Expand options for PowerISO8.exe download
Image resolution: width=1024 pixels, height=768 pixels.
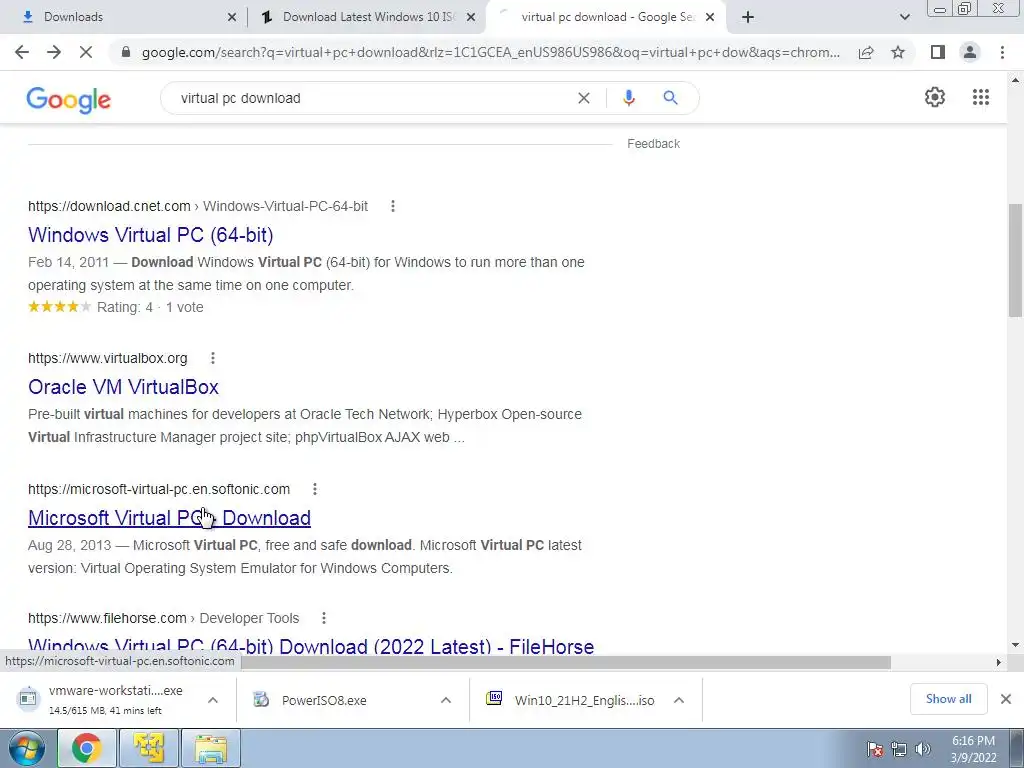446,700
